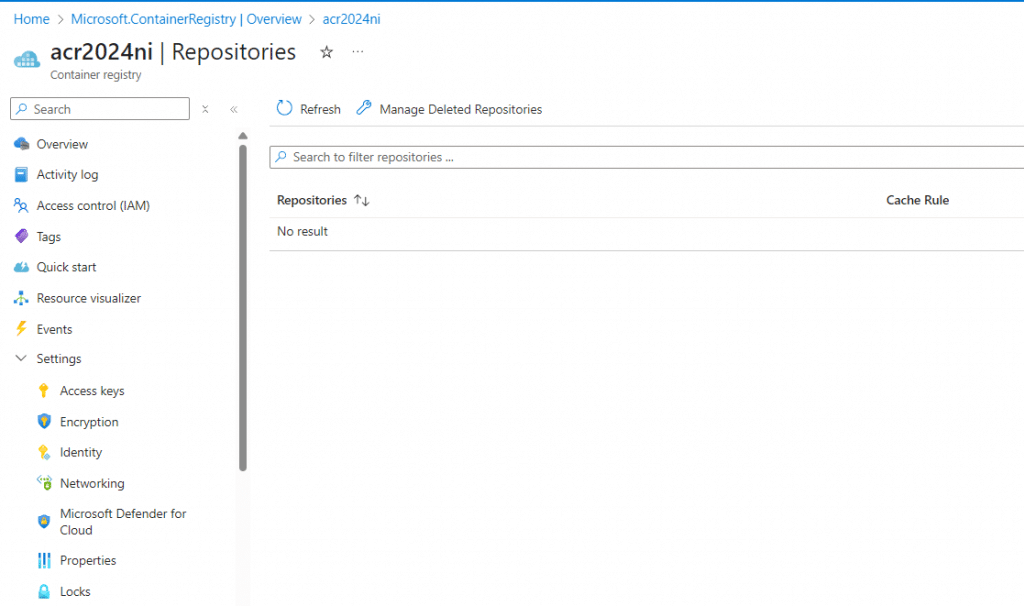Open Microsoft Defender for Cloud
Image resolution: width=1024 pixels, height=606 pixels.
[x=122, y=522]
